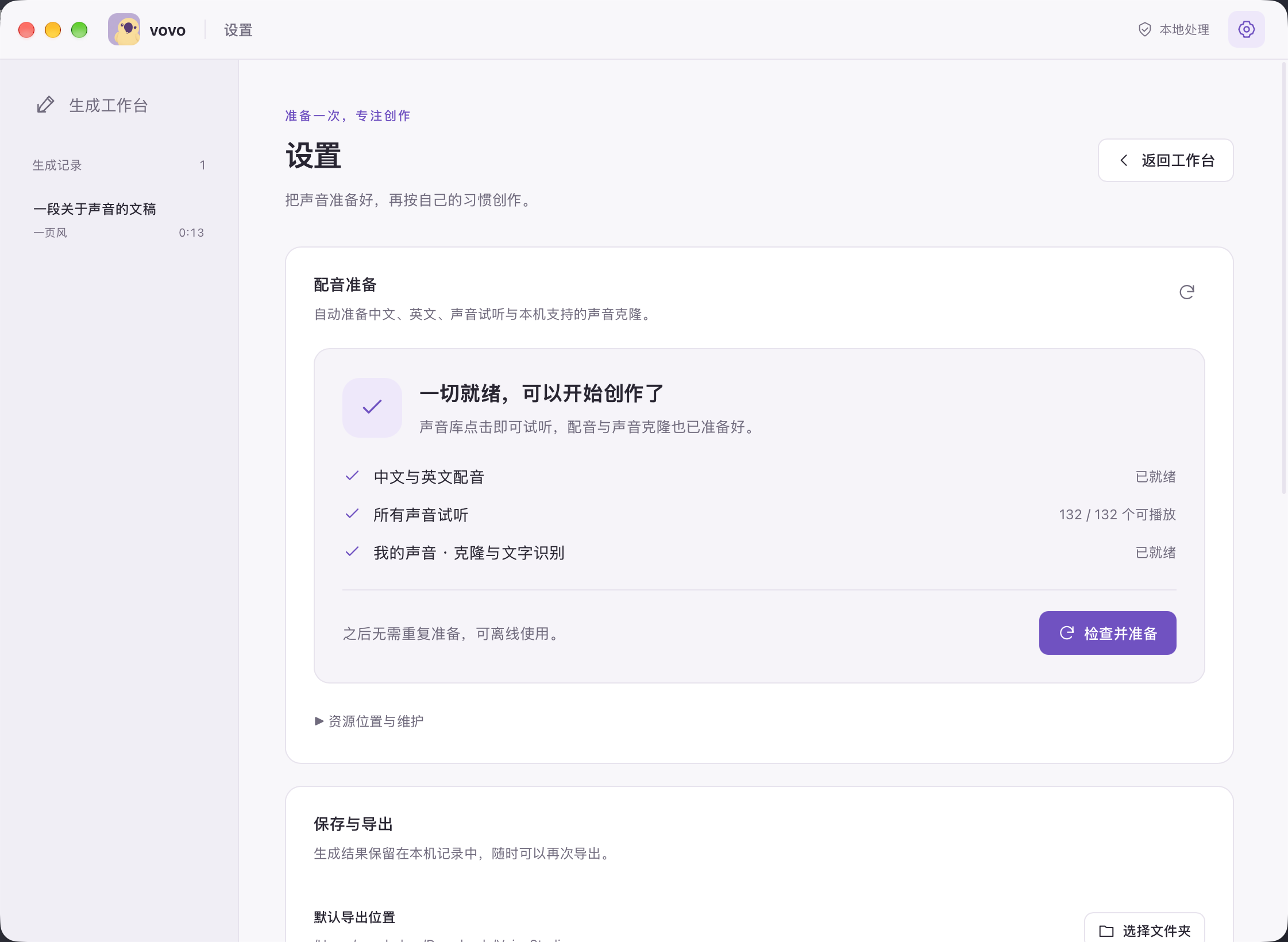Click the checkmark beside 我的声音 · 克隆与文字识别
1288x942 pixels.
352,551
